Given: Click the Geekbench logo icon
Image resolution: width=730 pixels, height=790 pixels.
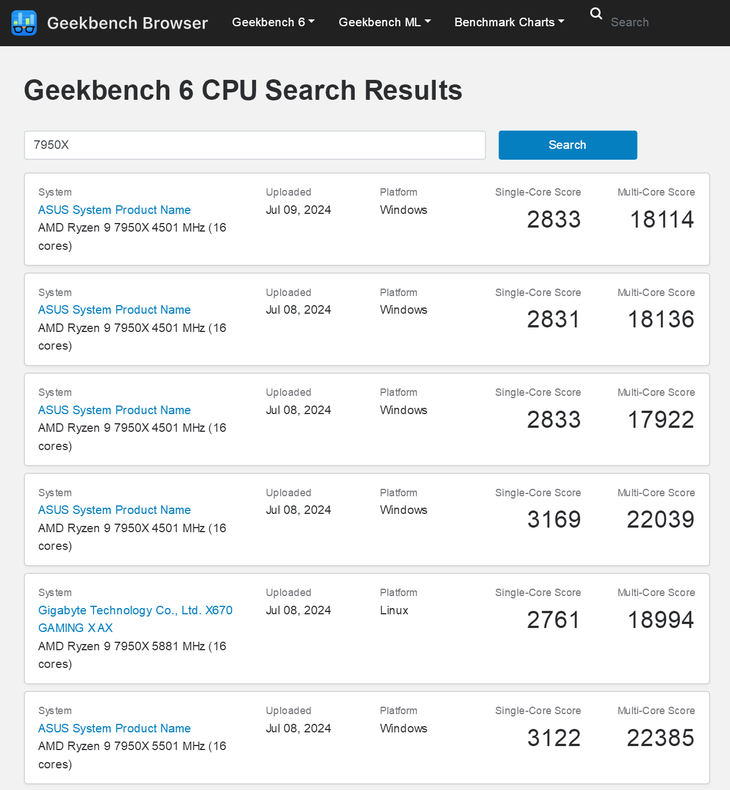Looking at the screenshot, I should pyautogui.click(x=24, y=22).
